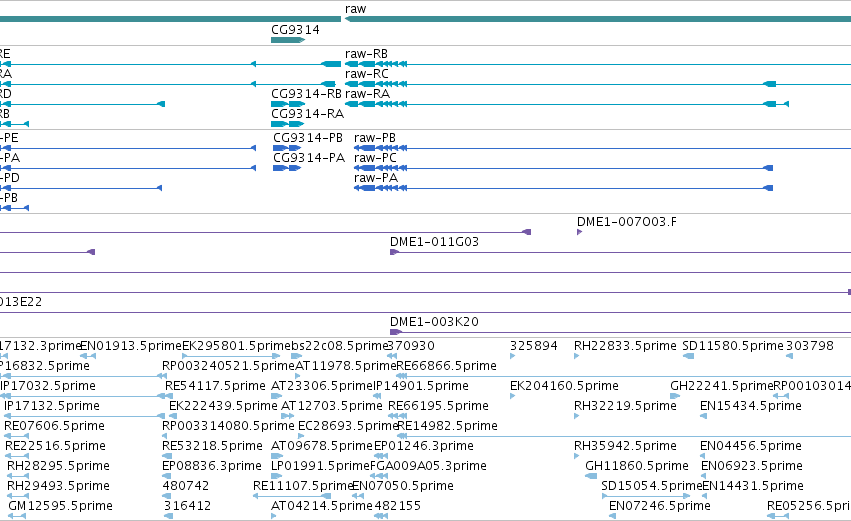Click the AT12703.5prime EST label
Viewport: 851px width, 521px height.
(332, 406)
